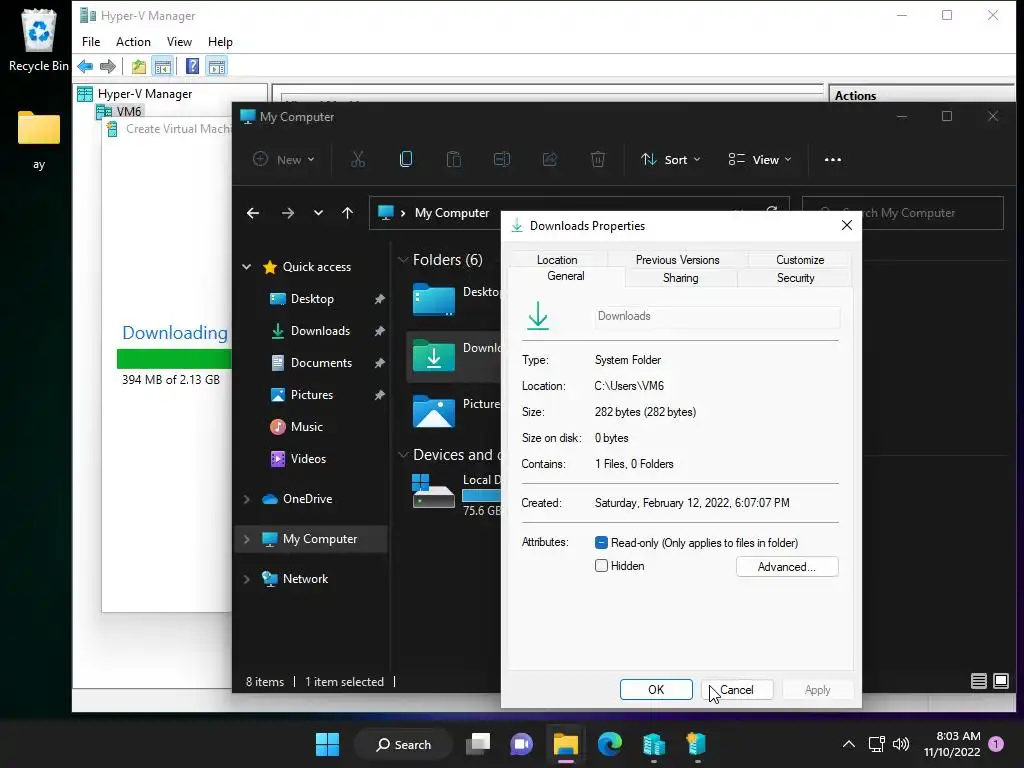Image resolution: width=1024 pixels, height=768 pixels.
Task: Open the New dropdown in Explorer
Action: pos(284,159)
